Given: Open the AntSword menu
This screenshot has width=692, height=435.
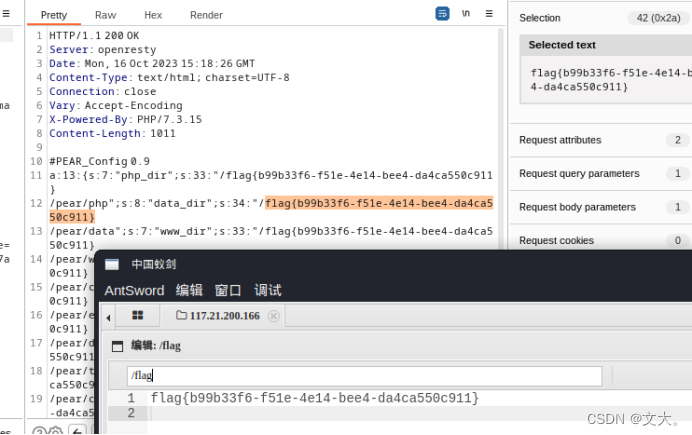Looking at the screenshot, I should pyautogui.click(x=134, y=291).
